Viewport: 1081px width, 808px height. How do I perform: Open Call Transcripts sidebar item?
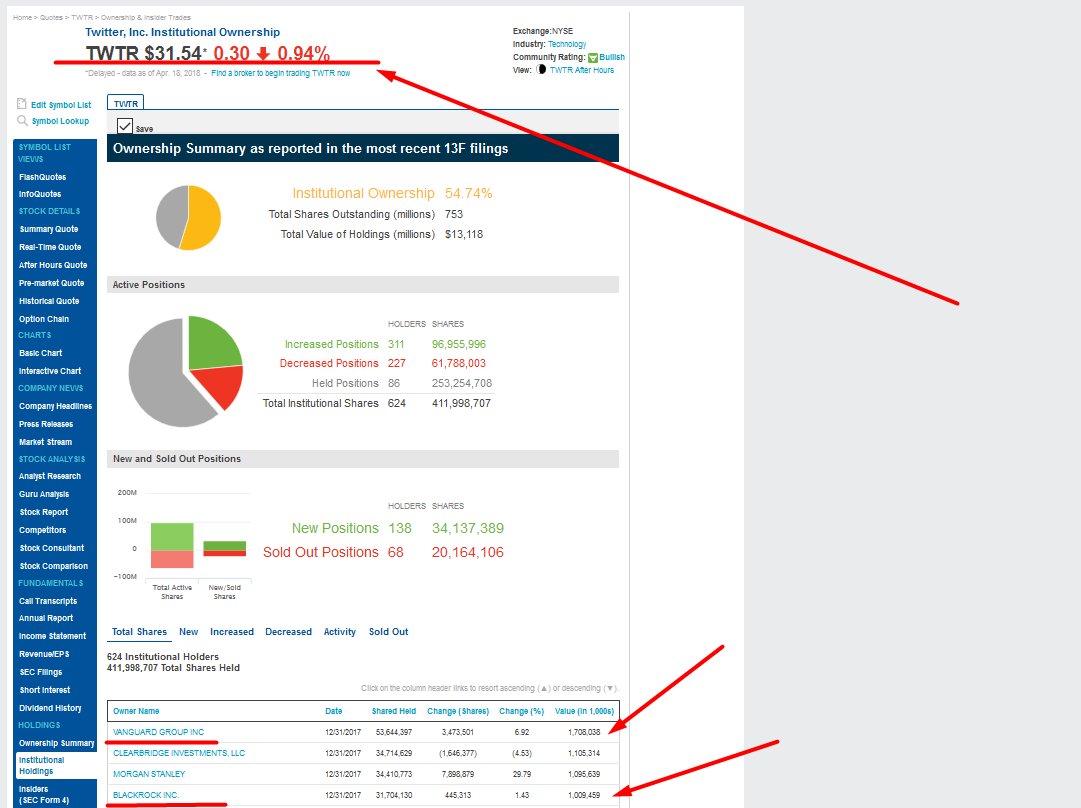pos(48,601)
